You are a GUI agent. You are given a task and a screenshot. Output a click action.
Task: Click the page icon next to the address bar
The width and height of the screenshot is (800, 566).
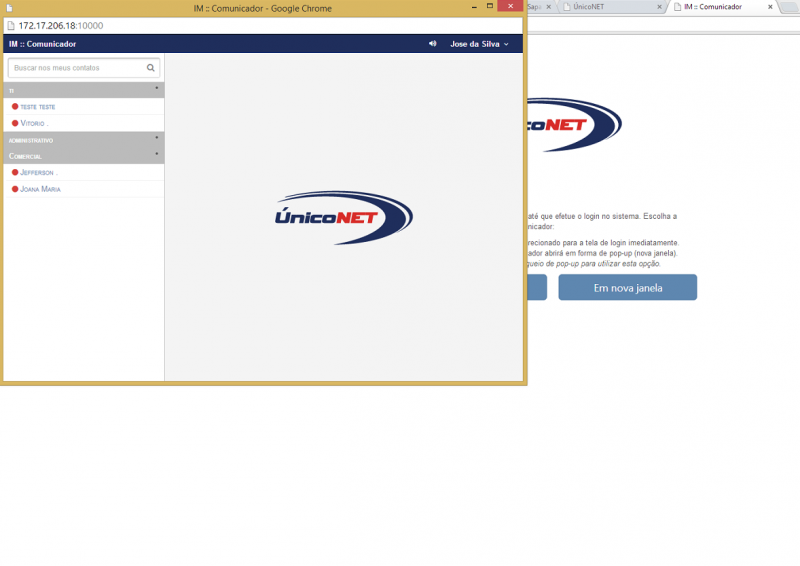(x=11, y=26)
